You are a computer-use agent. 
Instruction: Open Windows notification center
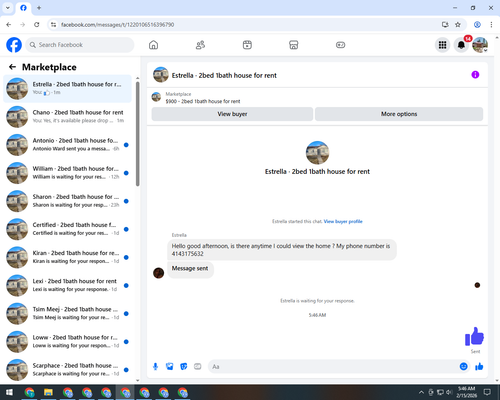(487, 392)
